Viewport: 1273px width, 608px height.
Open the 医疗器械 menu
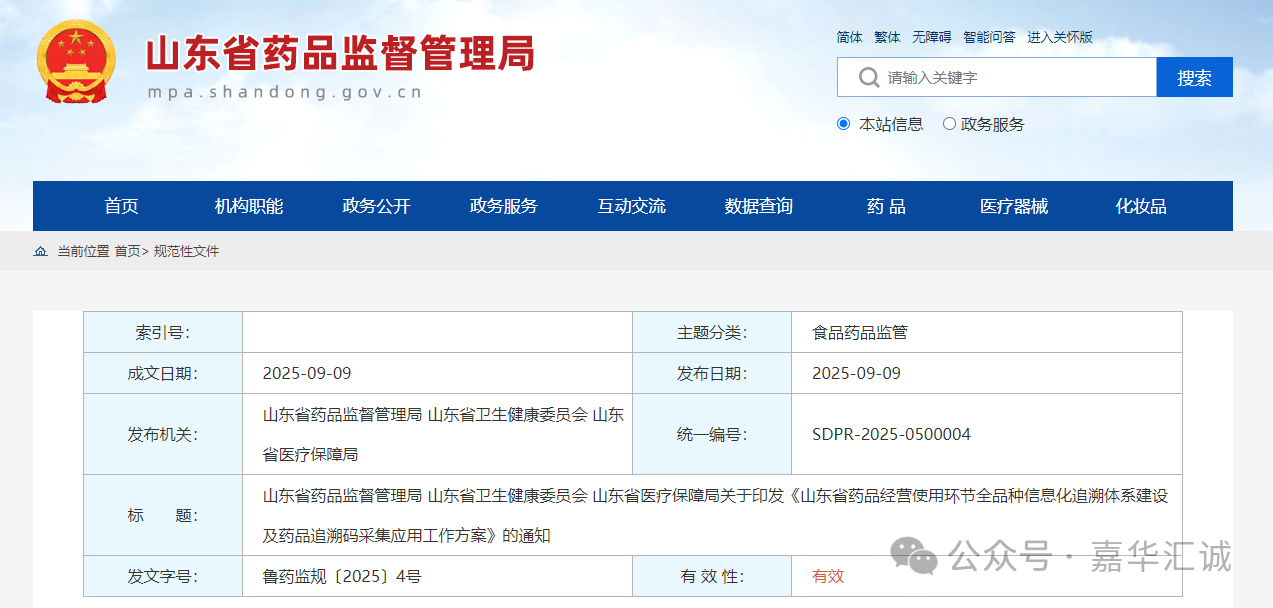click(1012, 206)
